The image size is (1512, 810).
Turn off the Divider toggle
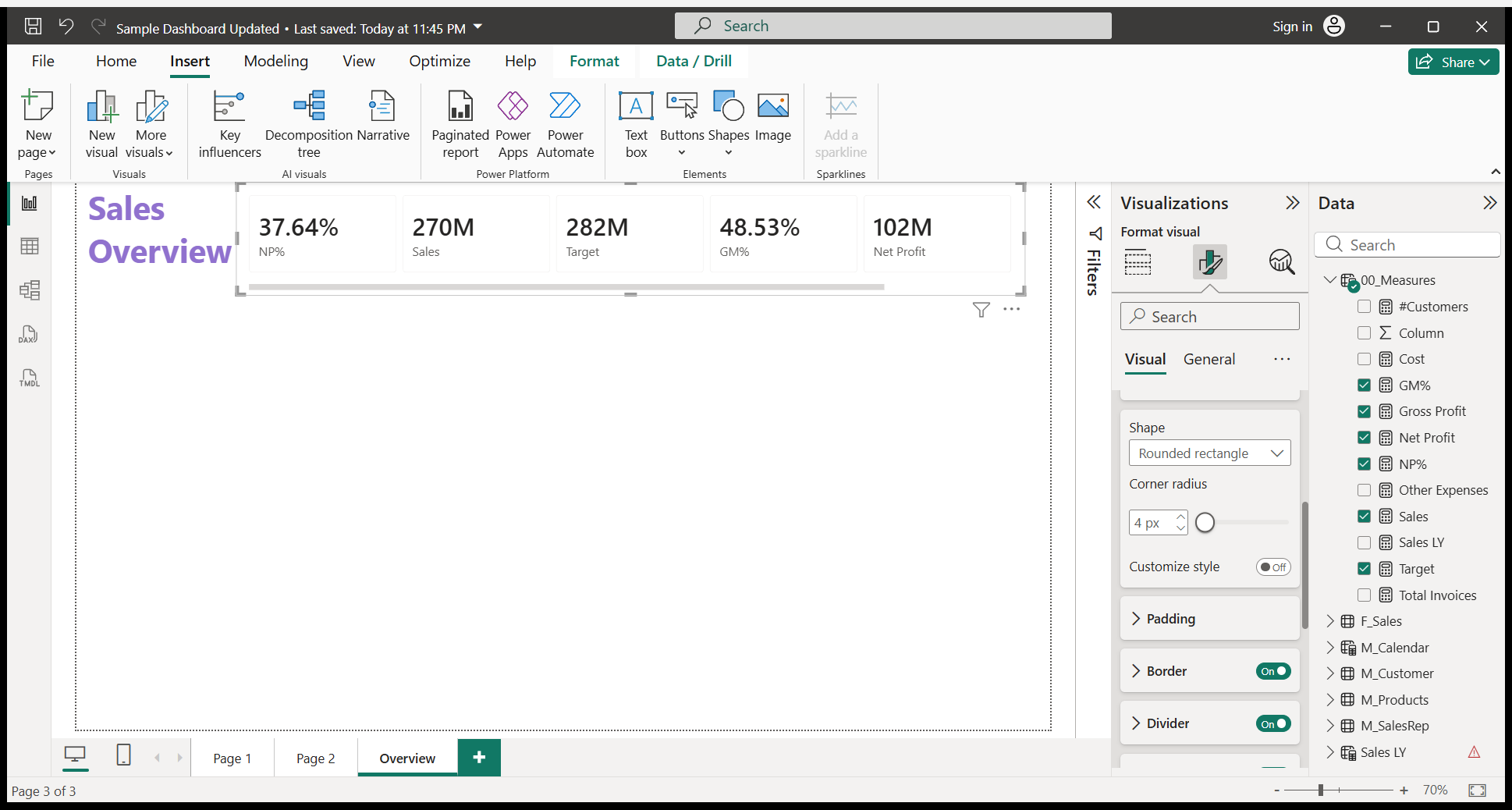[x=1273, y=724]
